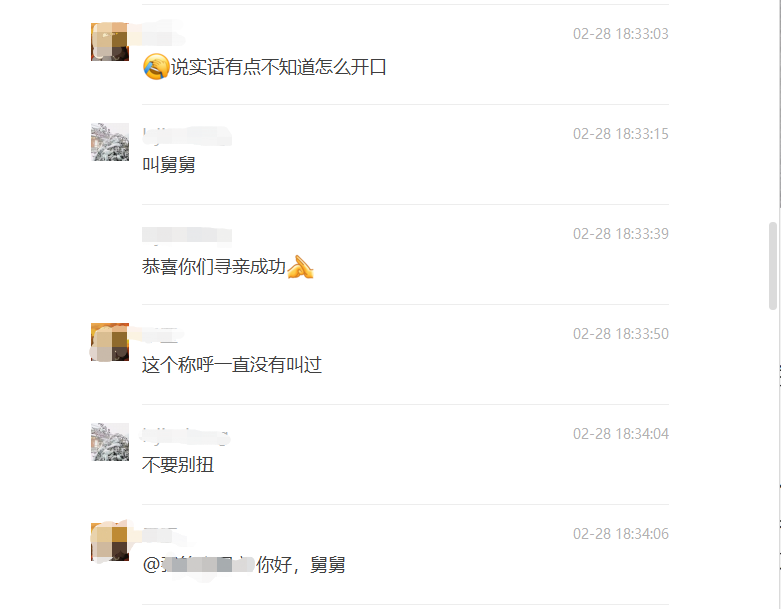Click the sender name above 叫舅舅
The height and width of the screenshot is (609, 781).
coord(187,135)
